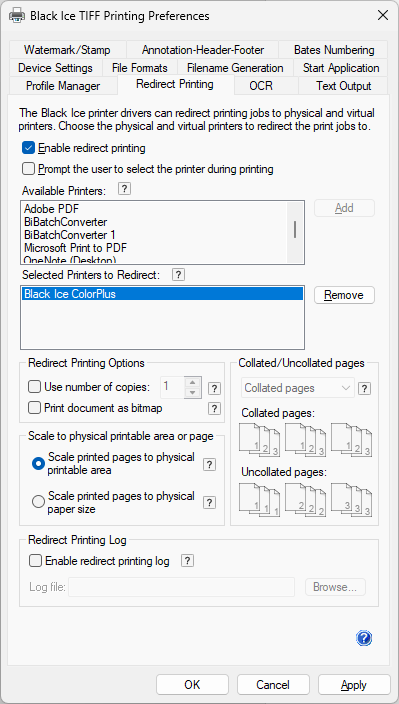Open the Annotation-Header-Footer tab
Viewport: 399px width, 704px height.
203,50
